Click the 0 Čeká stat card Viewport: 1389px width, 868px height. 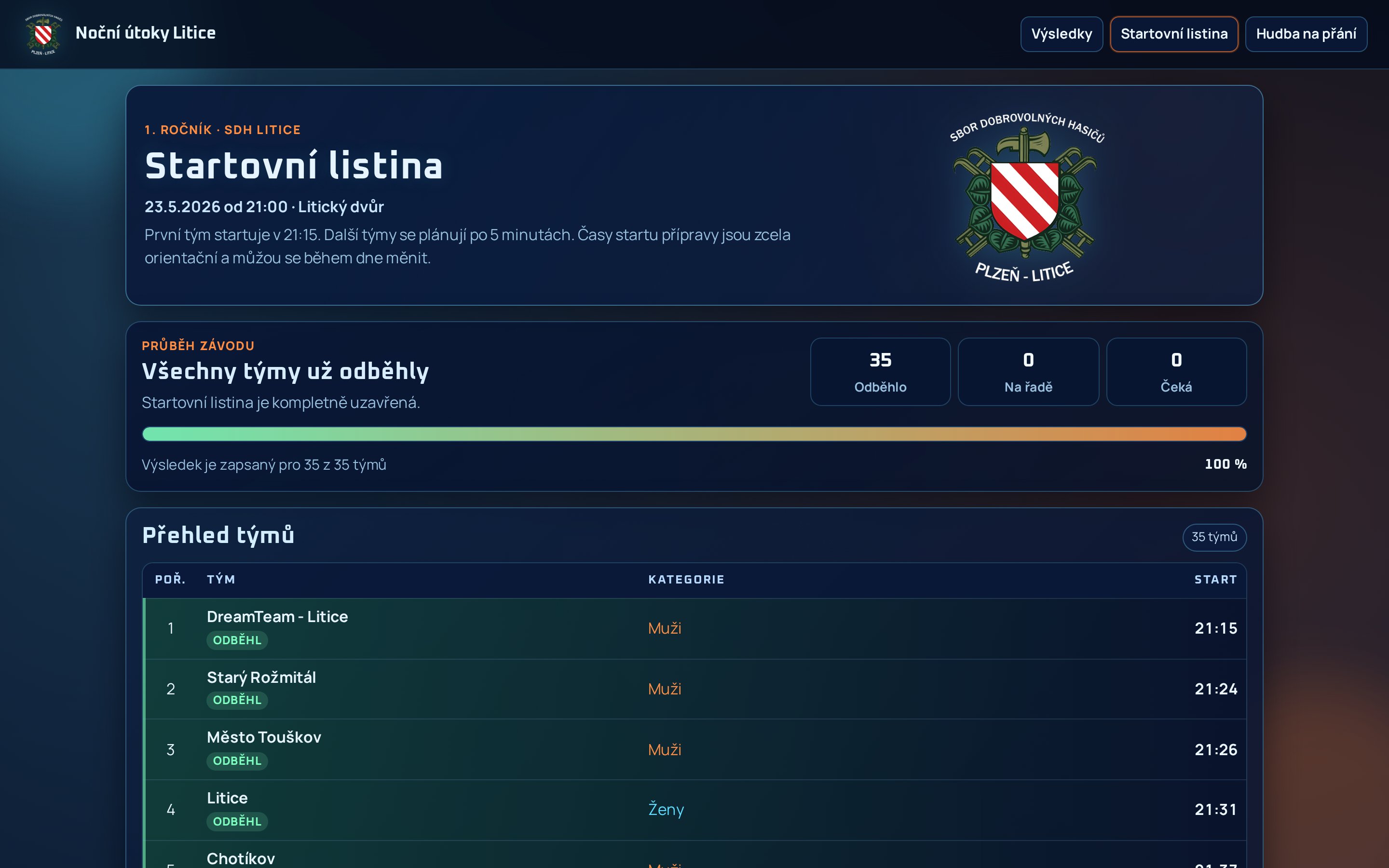1176,372
